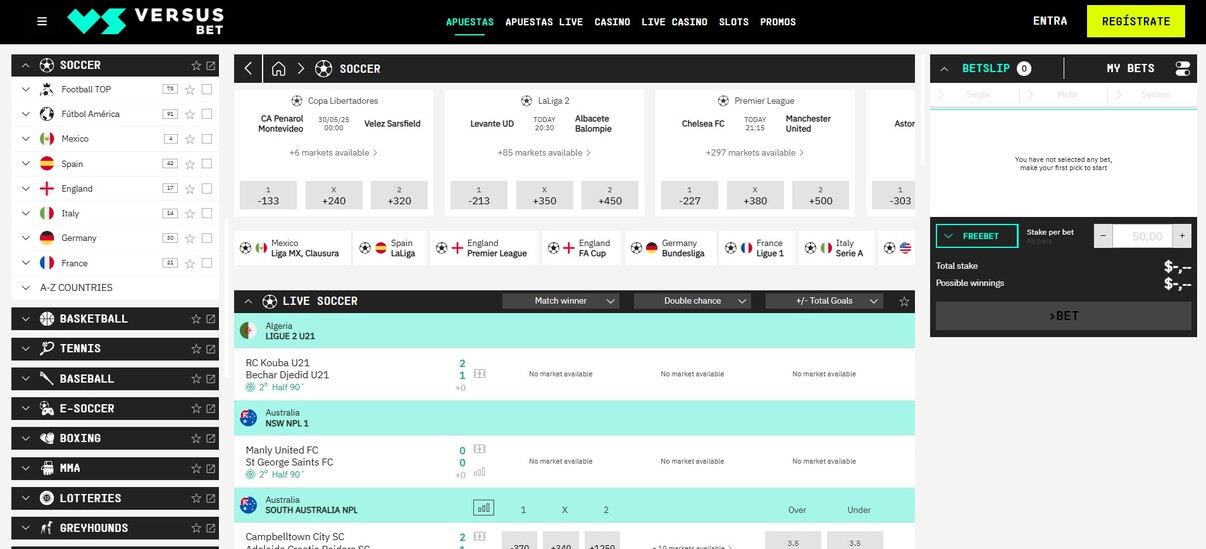Viewport: 1206px width, 549px height.
Task: Favorite the Boxing section star
Action: coord(196,438)
